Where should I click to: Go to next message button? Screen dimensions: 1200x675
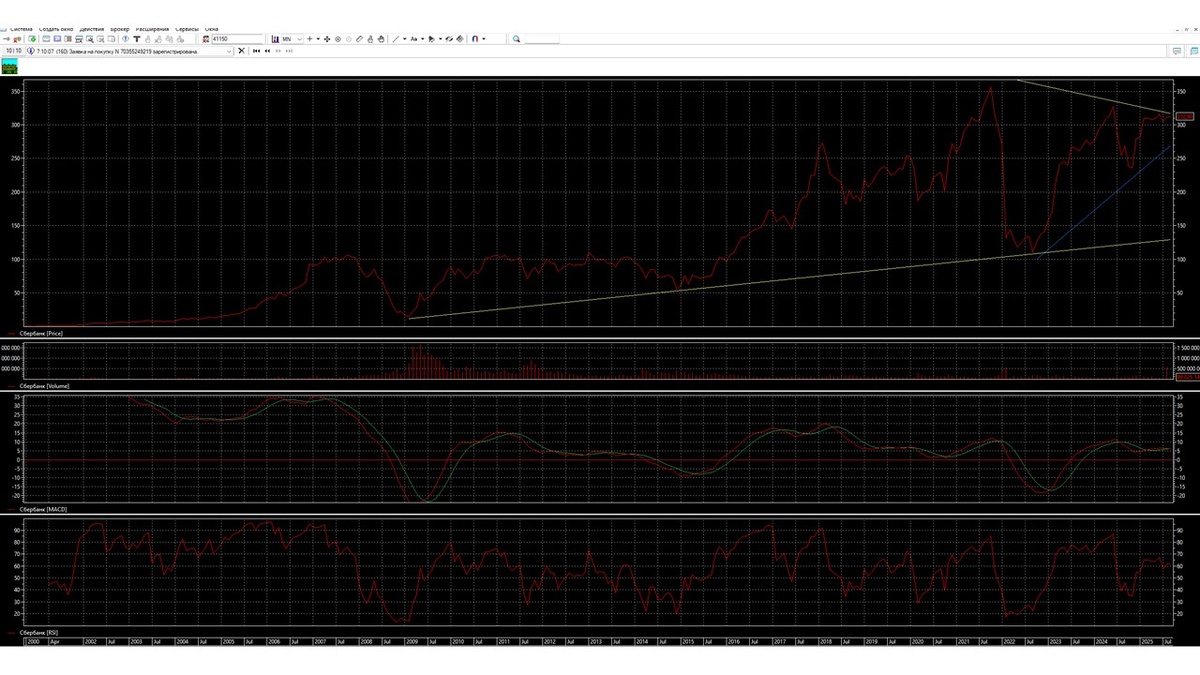point(278,51)
